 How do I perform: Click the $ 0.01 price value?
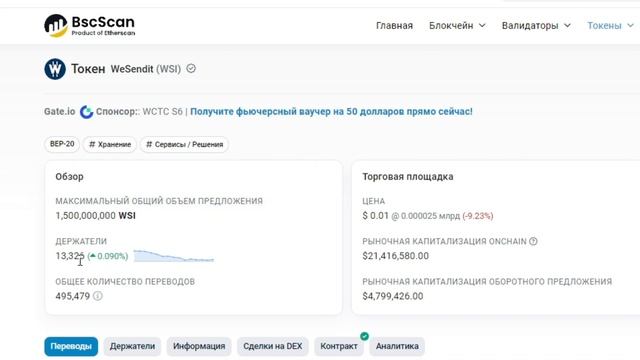point(376,216)
